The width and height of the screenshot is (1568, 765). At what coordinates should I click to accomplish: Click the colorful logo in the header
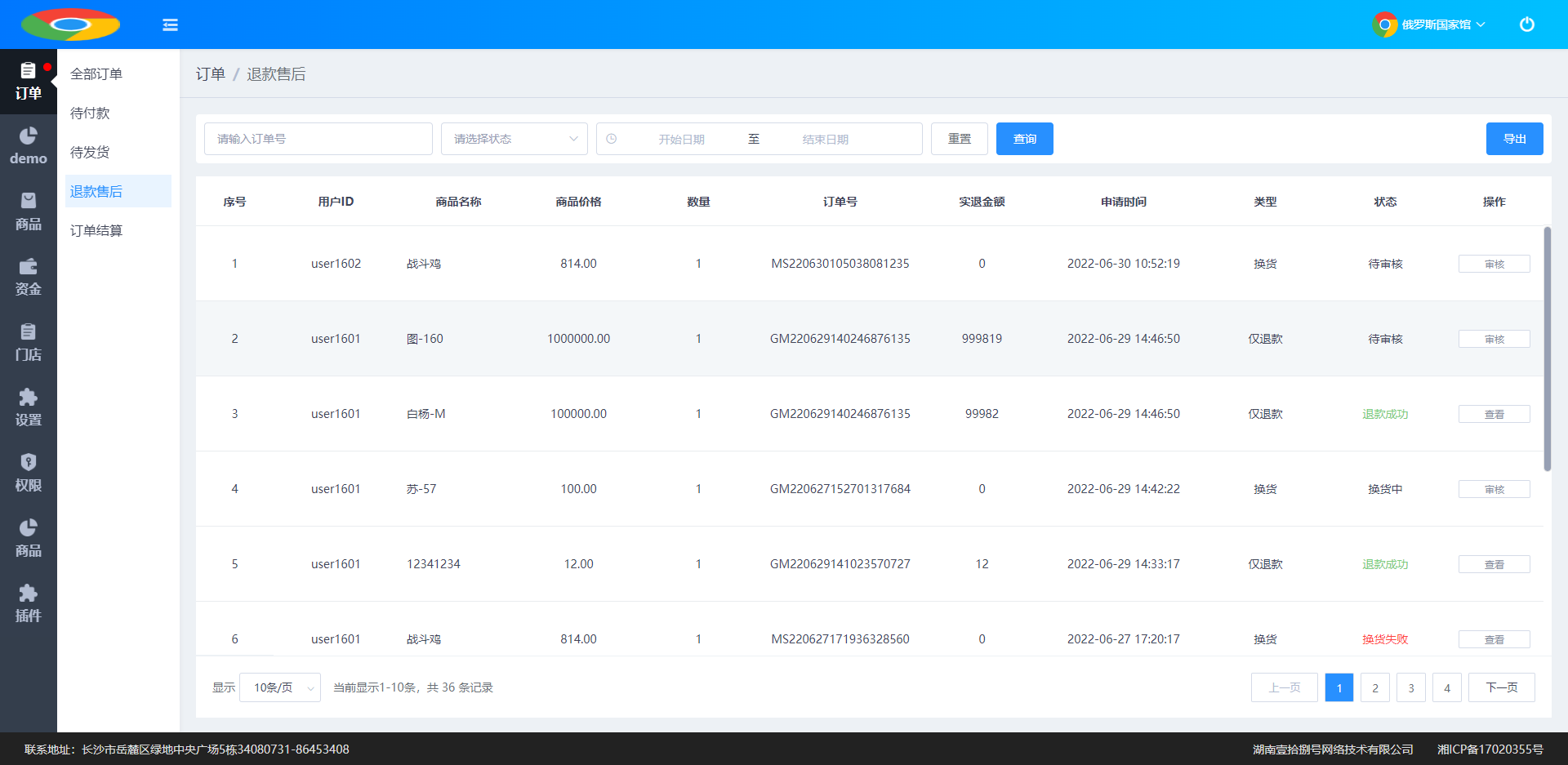(70, 24)
